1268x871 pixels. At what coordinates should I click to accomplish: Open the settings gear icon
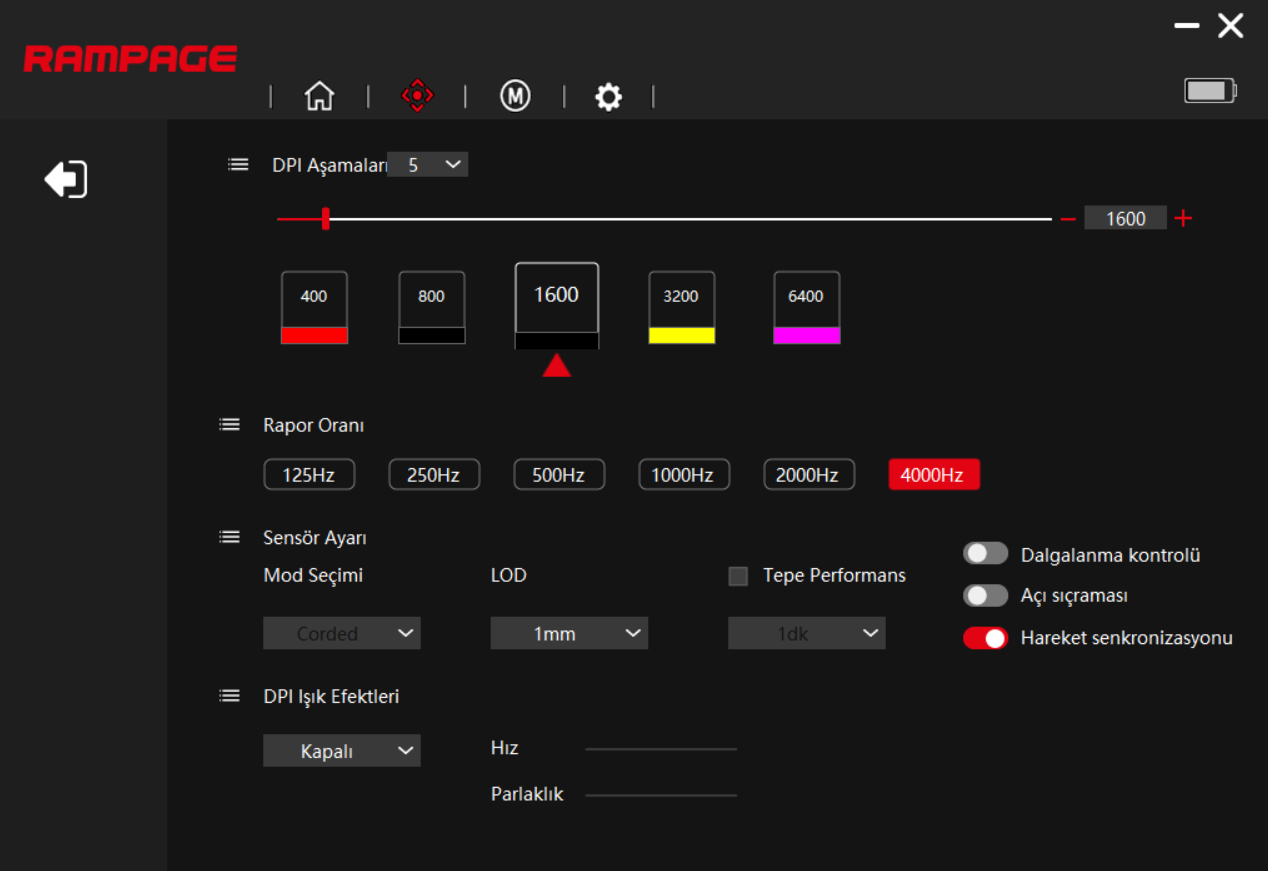click(x=608, y=96)
